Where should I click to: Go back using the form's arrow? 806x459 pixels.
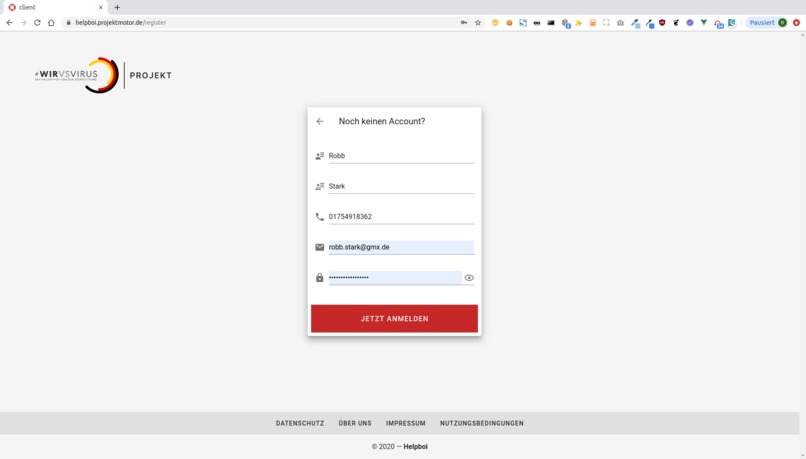click(320, 121)
